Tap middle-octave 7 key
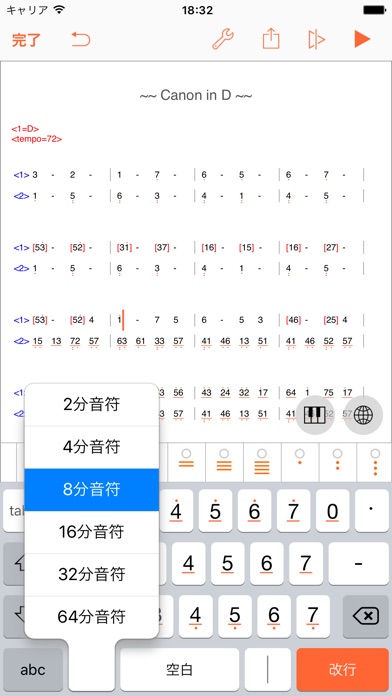The image size is (392, 696). tap(306, 563)
